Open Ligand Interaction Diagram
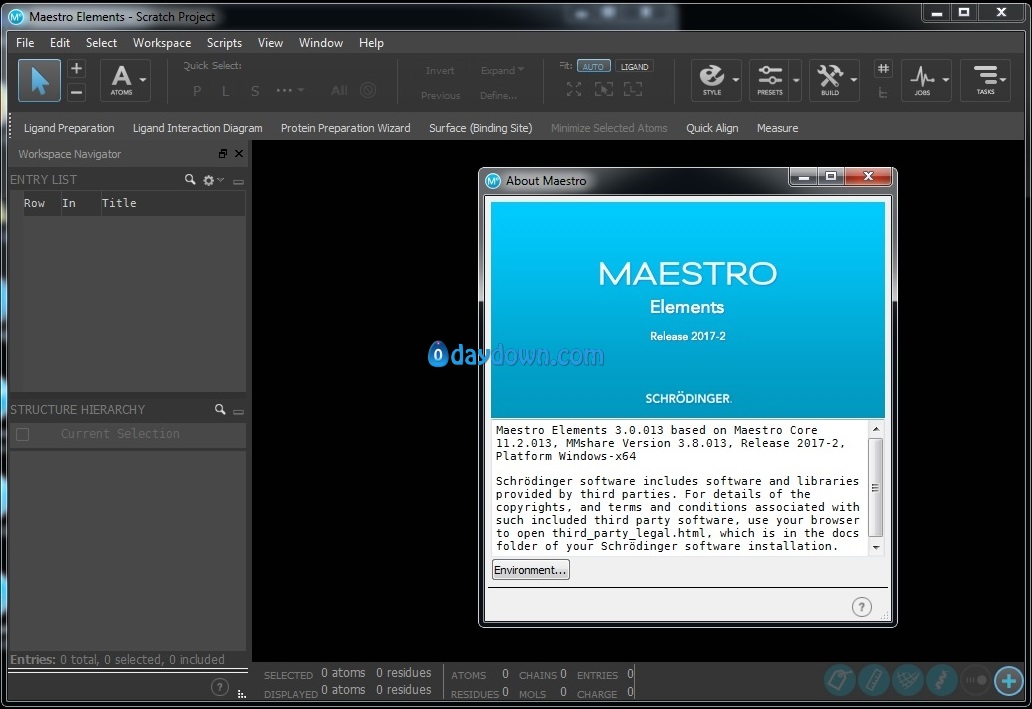This screenshot has height=709, width=1032. click(x=197, y=128)
